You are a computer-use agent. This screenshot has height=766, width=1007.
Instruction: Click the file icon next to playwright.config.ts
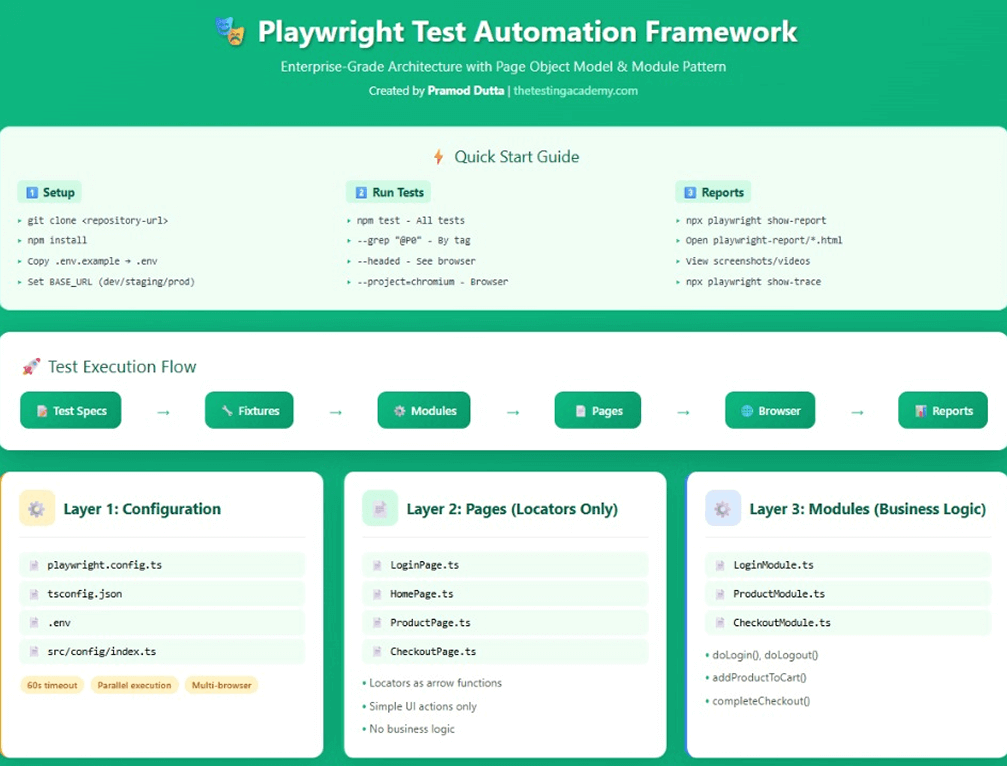coord(34,565)
